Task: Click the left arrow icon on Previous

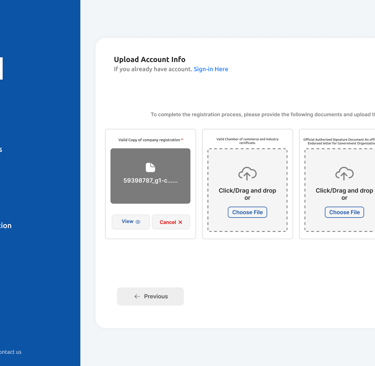Action: point(137,296)
